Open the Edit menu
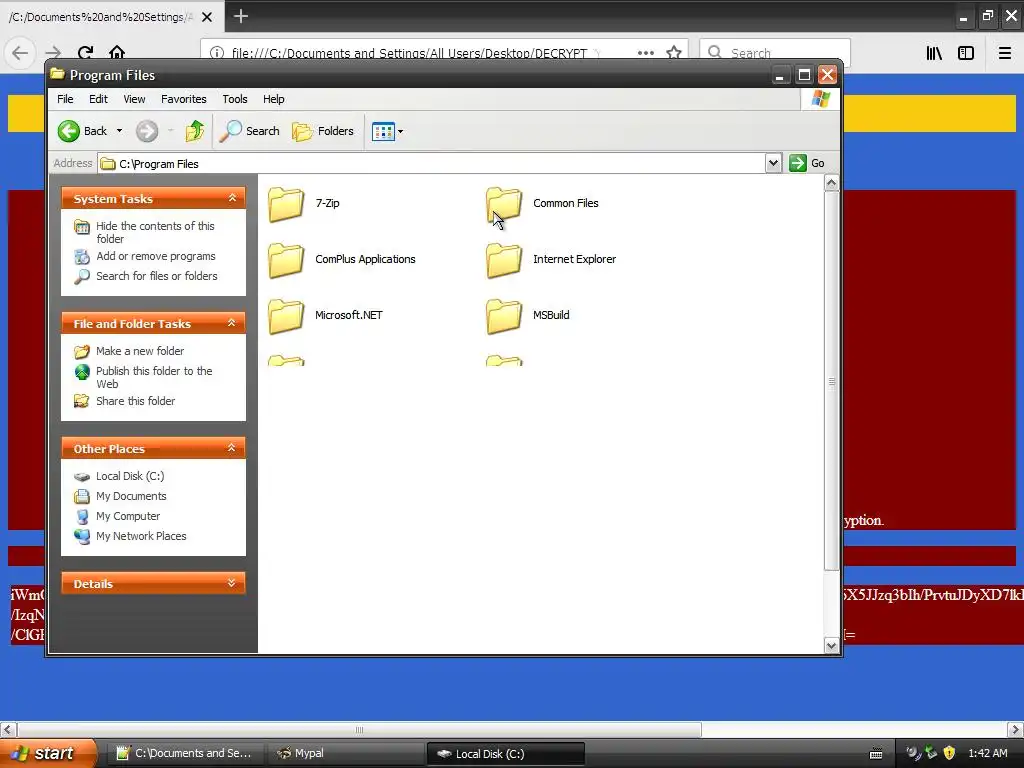1024x768 pixels. click(x=98, y=99)
